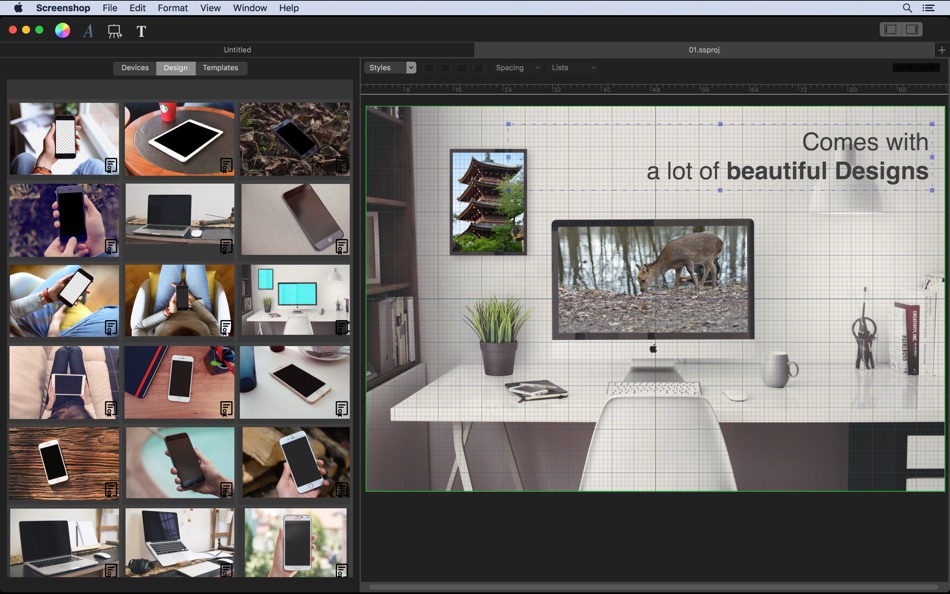This screenshot has width=950, height=594.
Task: Click the add canvas easel icon
Action: (115, 31)
